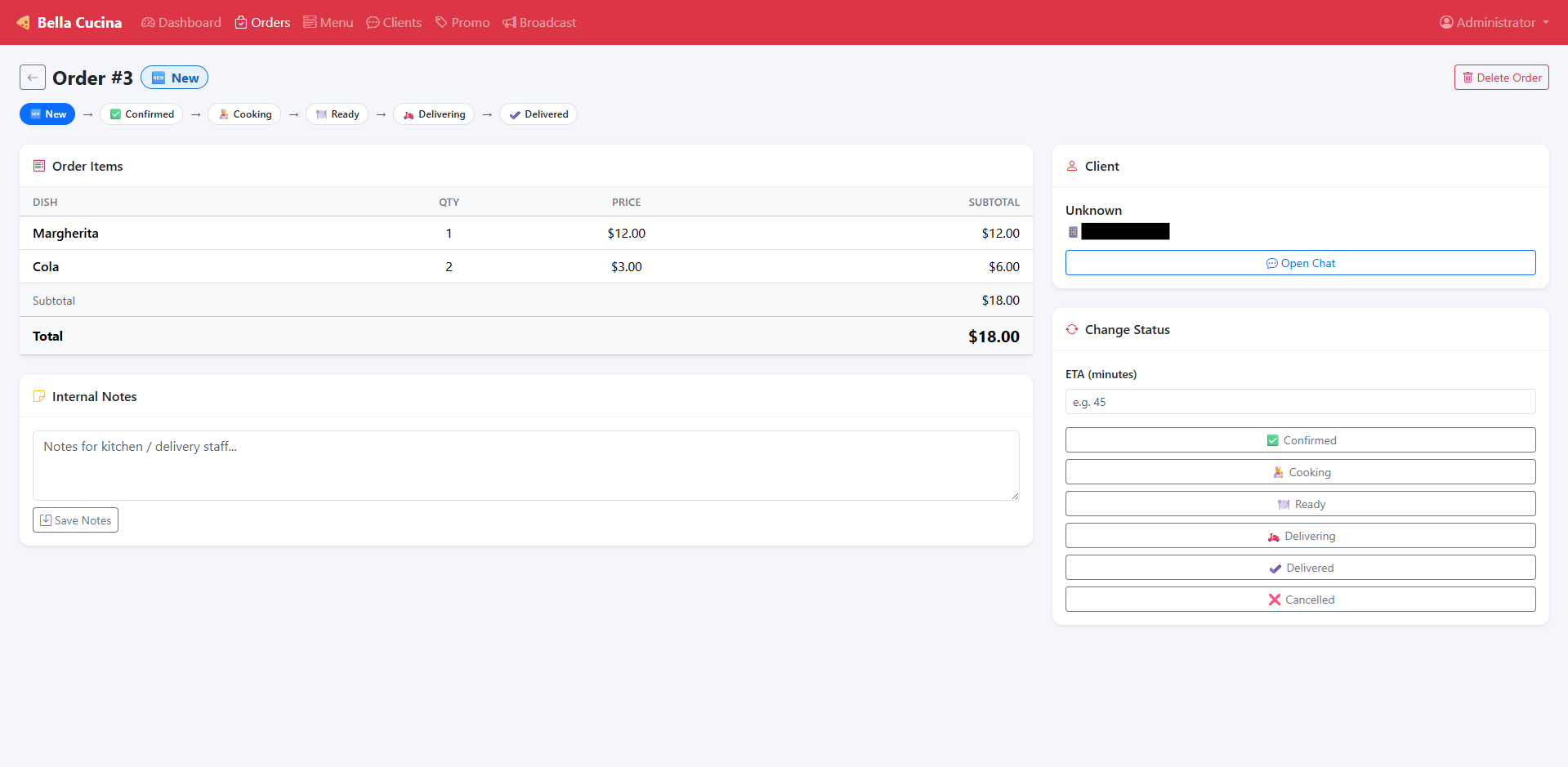Click the New badge next to Order #3

(175, 78)
